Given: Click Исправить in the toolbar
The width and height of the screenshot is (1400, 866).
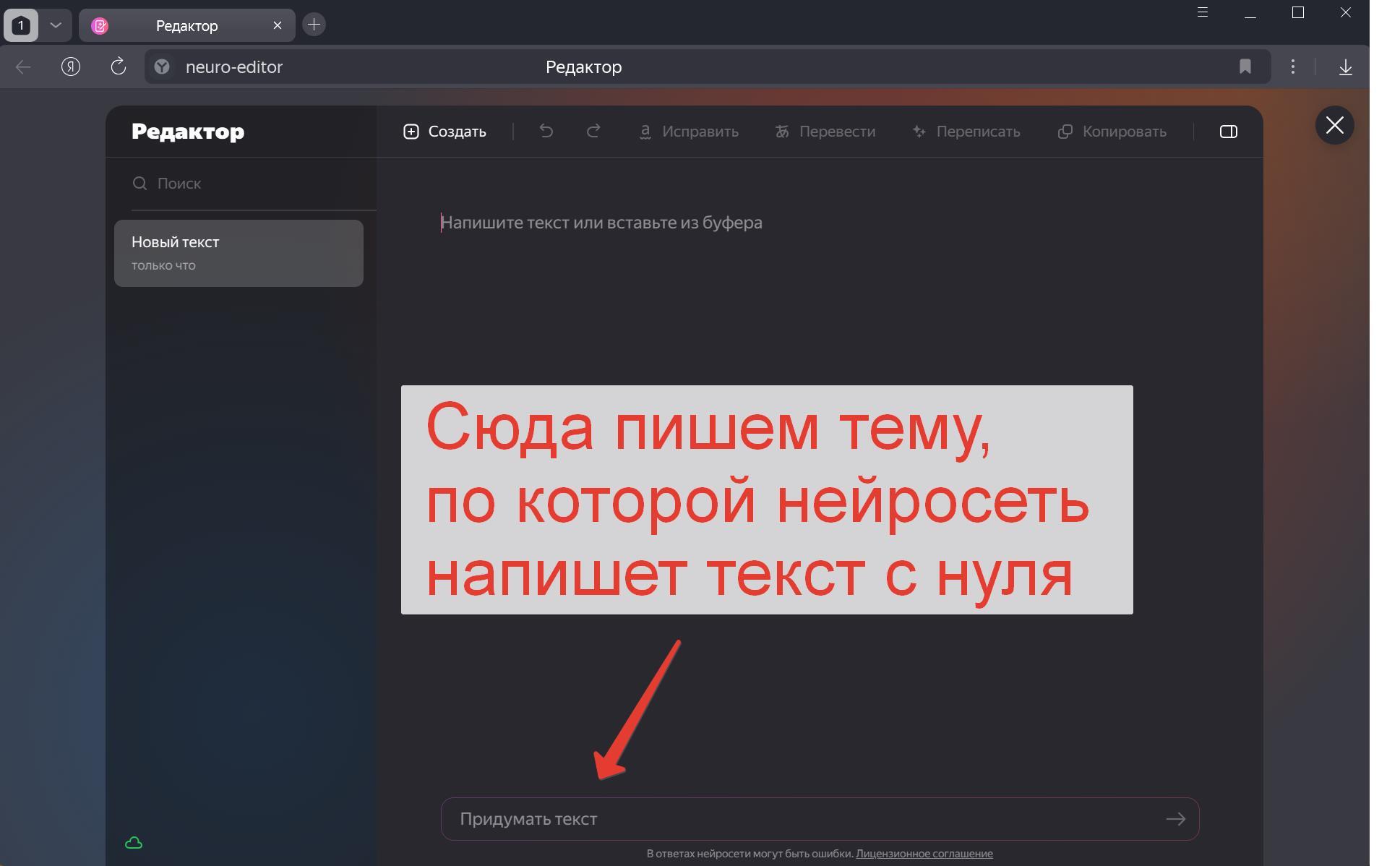Looking at the screenshot, I should click(x=688, y=132).
